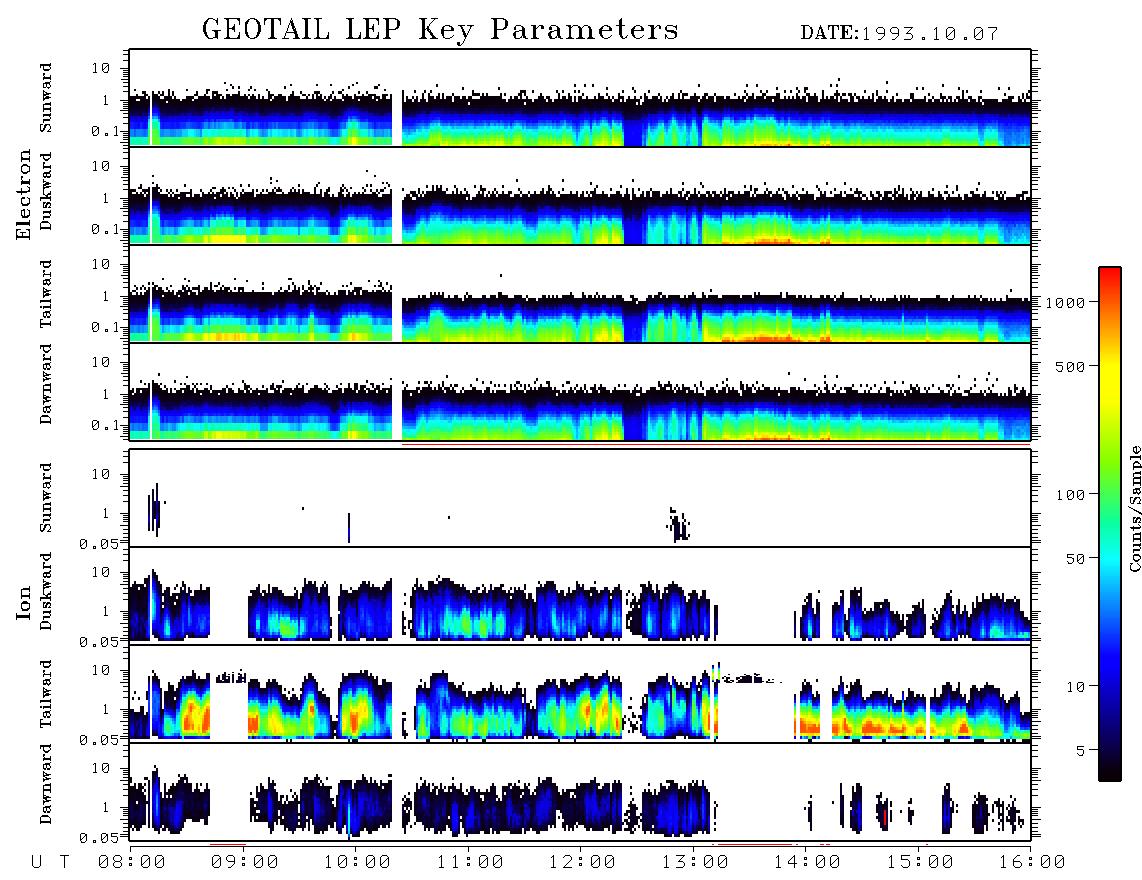Click the Ion Sunward panel label
1142x880 pixels.
(46, 498)
